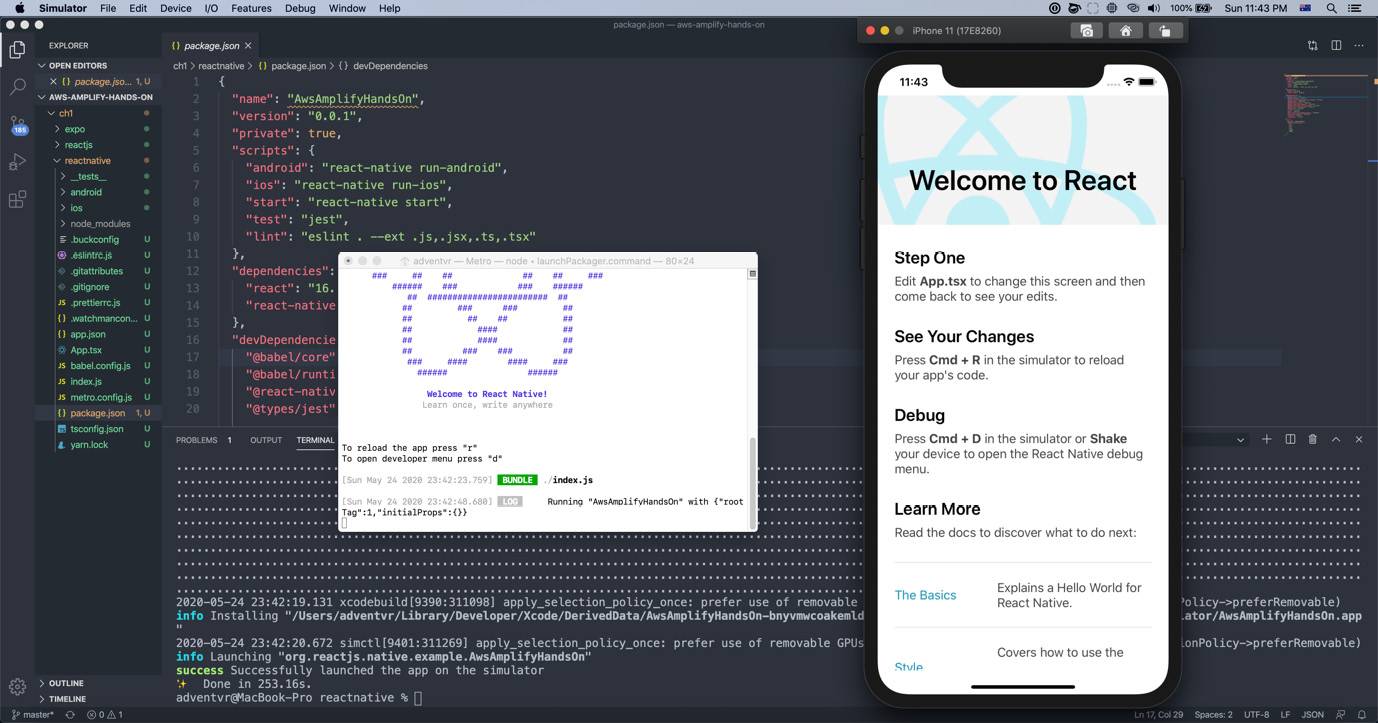Open App.tsx in the explorer

click(x=98, y=350)
